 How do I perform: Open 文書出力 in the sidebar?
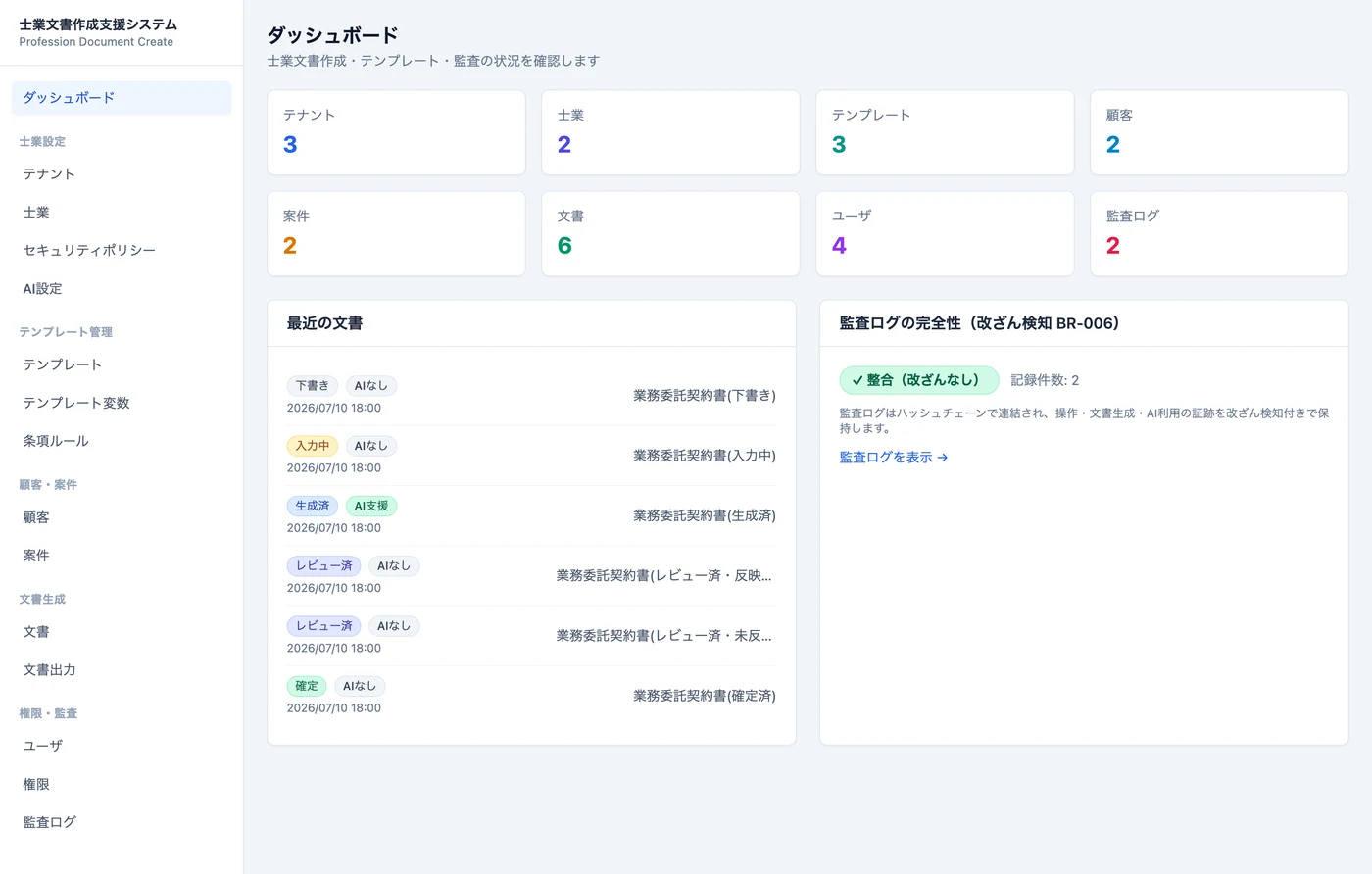pos(122,670)
